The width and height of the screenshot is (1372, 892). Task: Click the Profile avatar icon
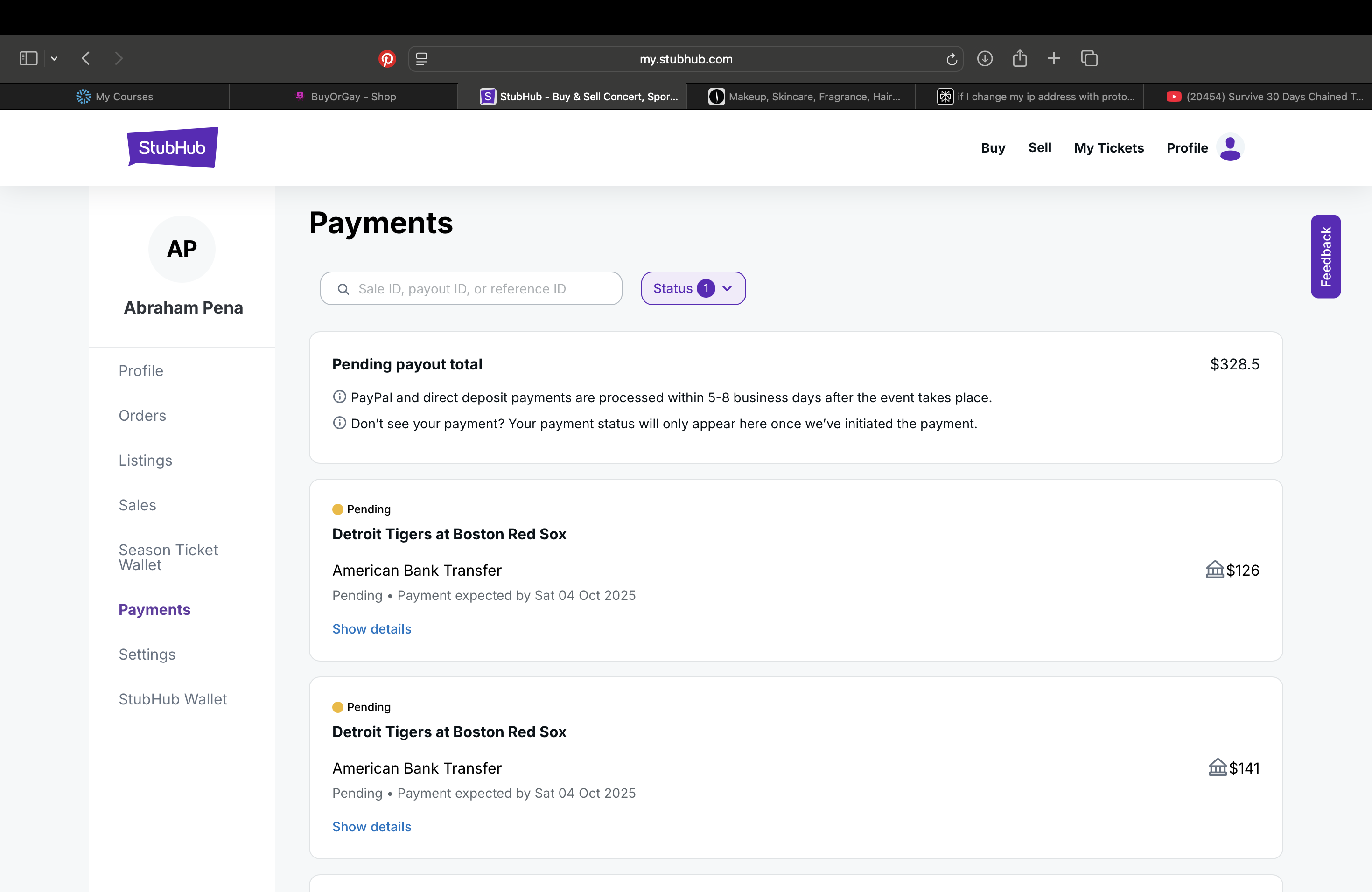click(x=1230, y=148)
